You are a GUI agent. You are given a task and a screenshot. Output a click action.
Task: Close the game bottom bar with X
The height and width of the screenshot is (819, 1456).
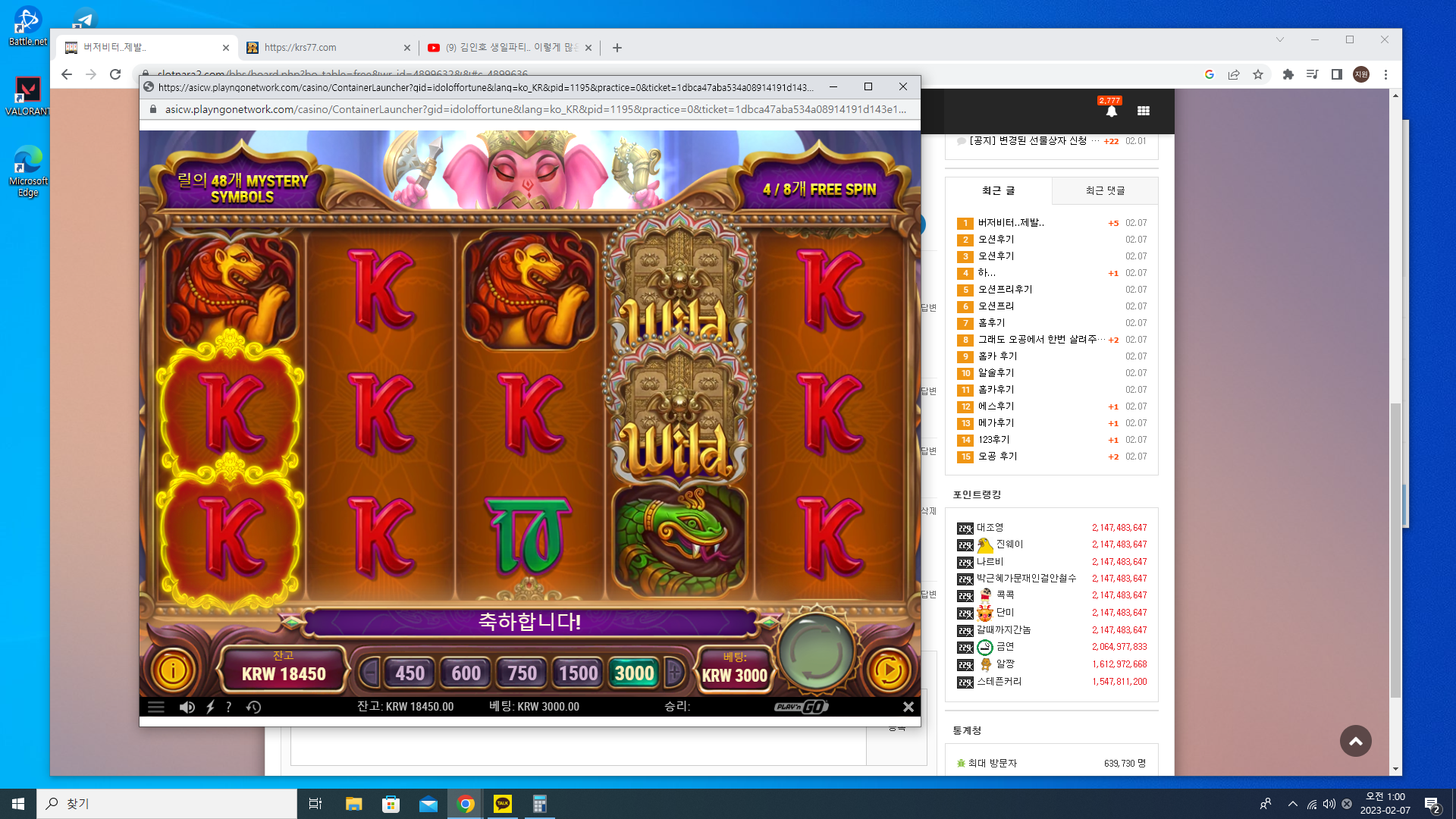(x=908, y=707)
